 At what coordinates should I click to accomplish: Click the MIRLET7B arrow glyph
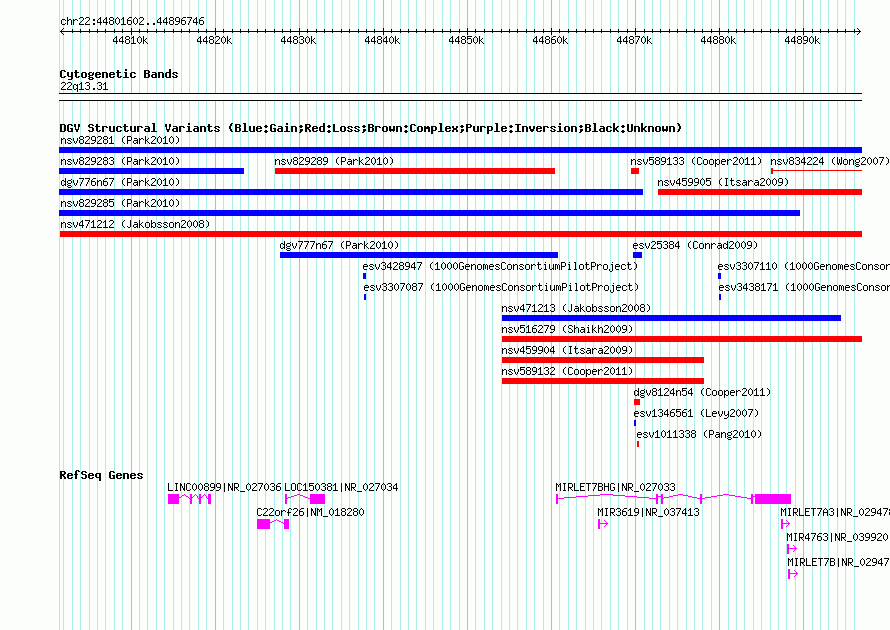[x=793, y=574]
